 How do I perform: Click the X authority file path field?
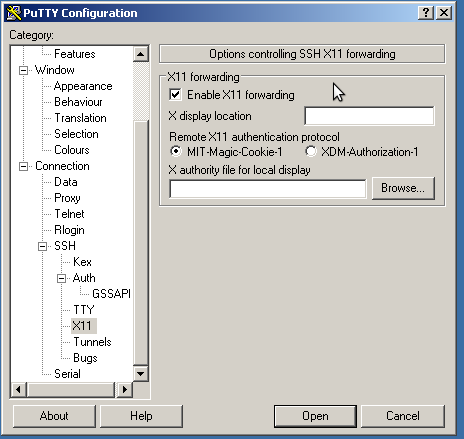pos(268,189)
